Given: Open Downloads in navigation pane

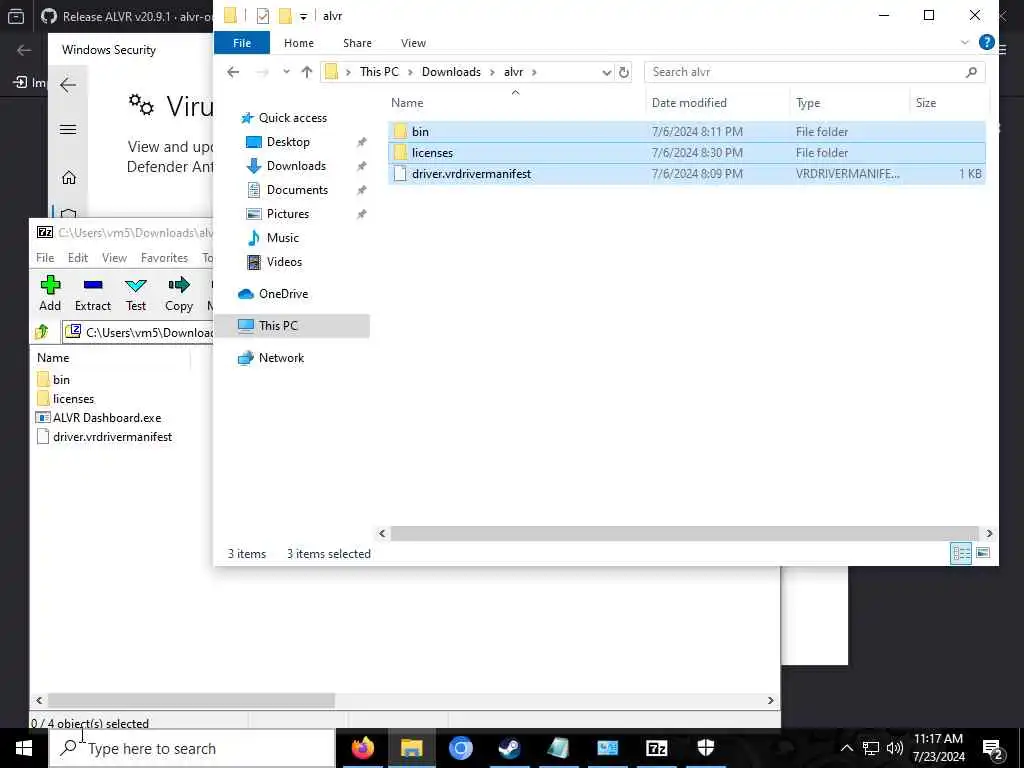Looking at the screenshot, I should (x=296, y=166).
